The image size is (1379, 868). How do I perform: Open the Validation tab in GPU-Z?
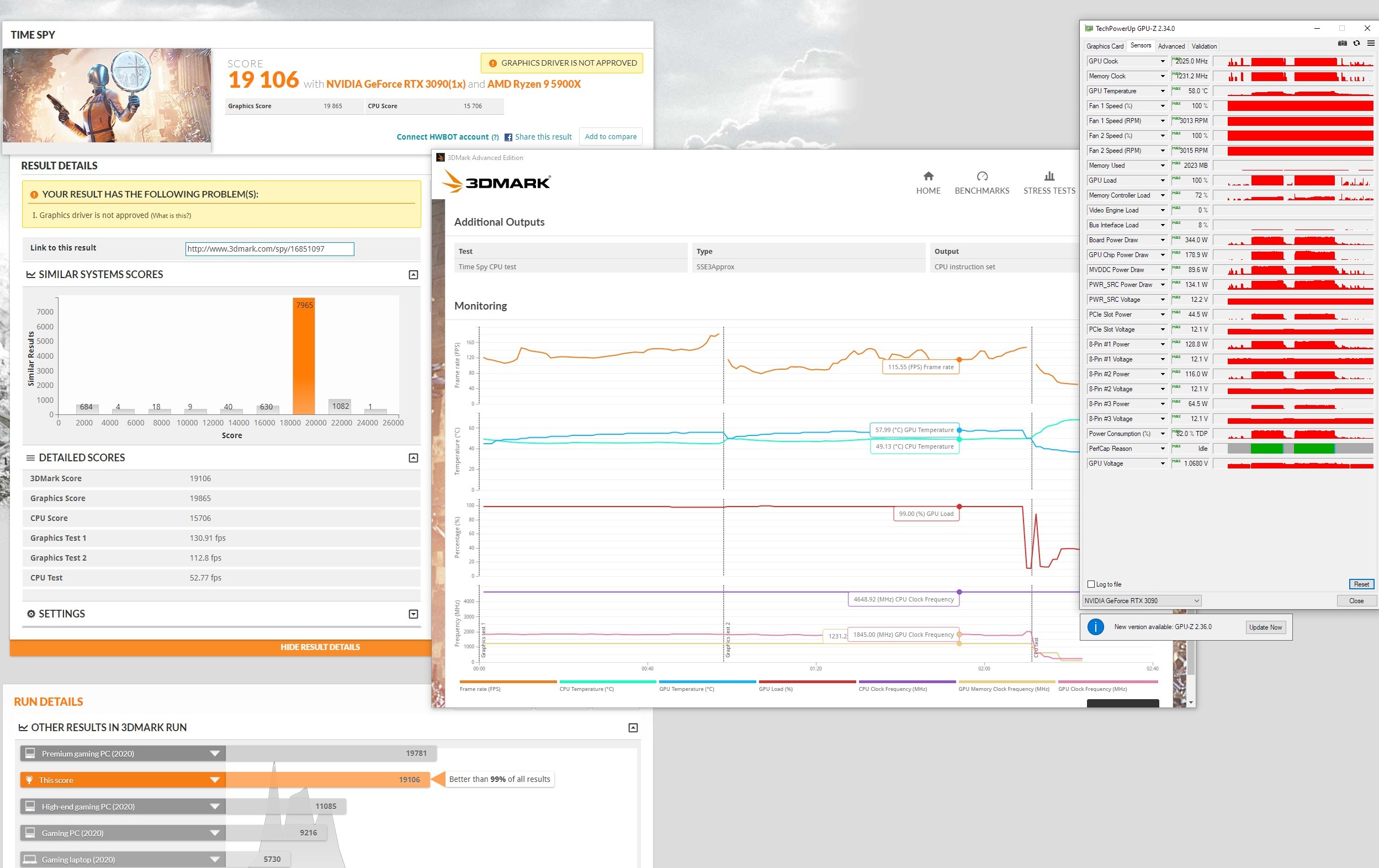1204,46
